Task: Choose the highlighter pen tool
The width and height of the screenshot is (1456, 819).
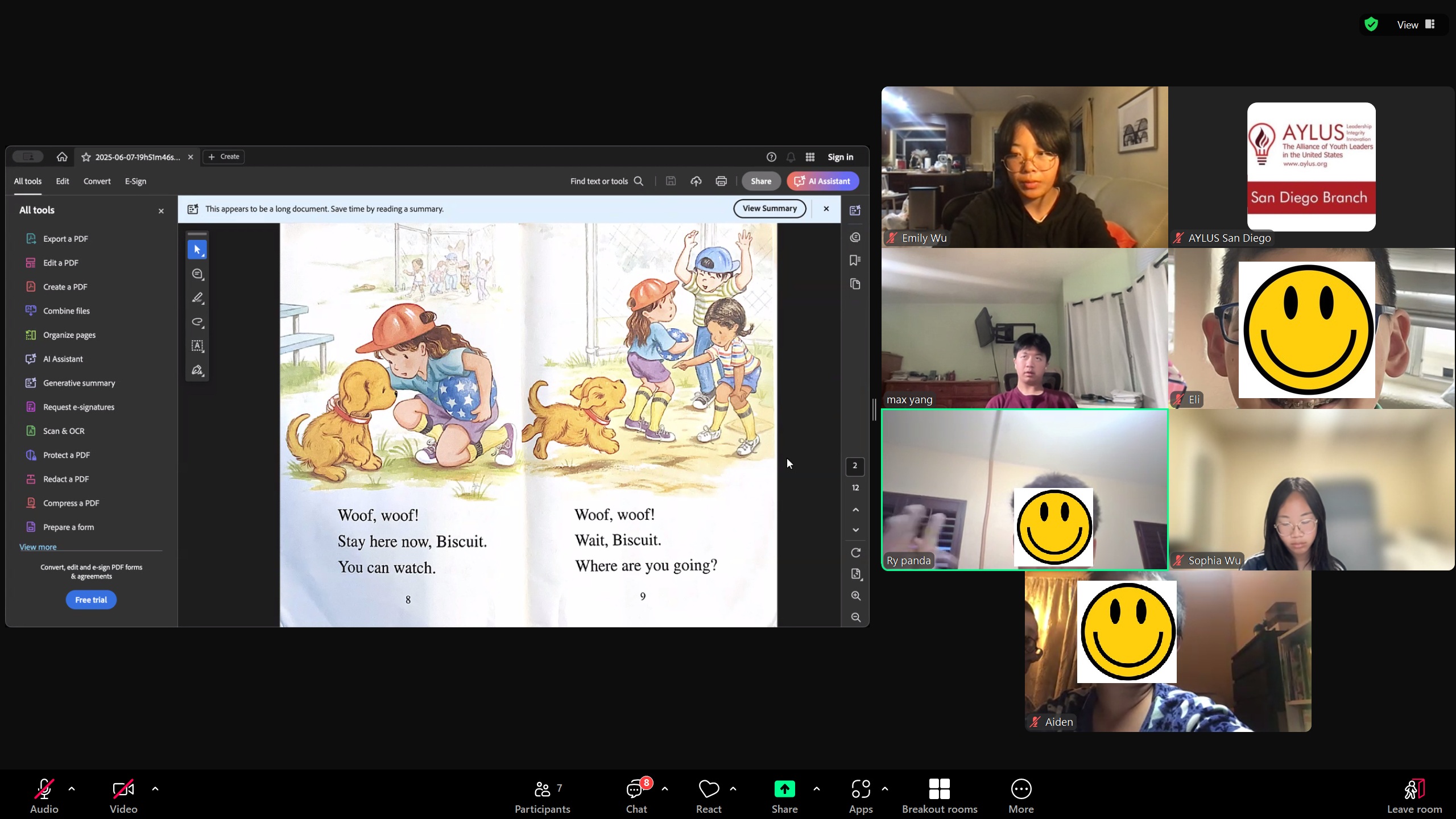Action: (197, 298)
